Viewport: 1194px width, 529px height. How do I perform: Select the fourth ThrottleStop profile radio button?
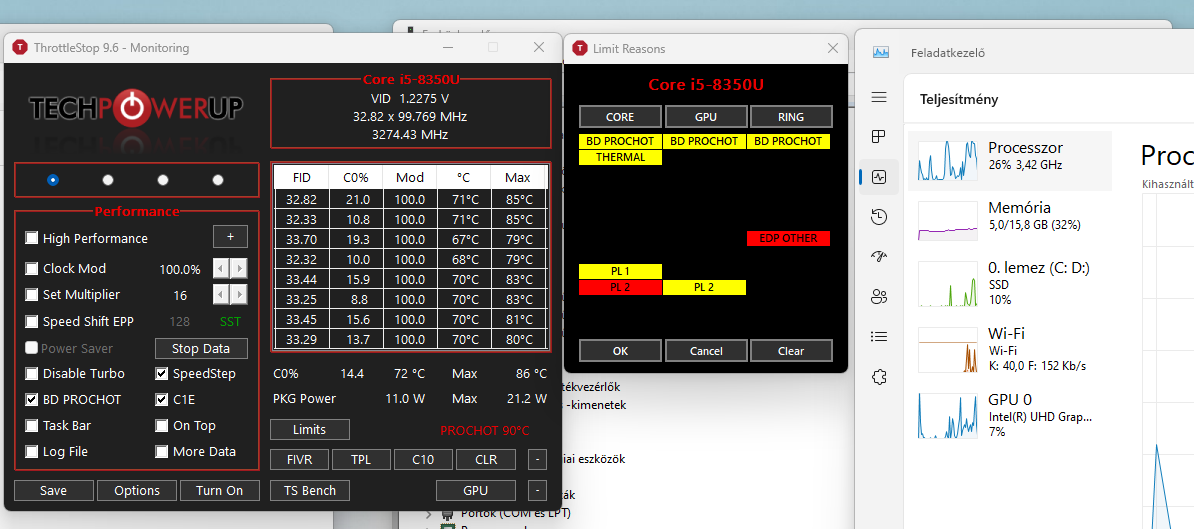(218, 180)
